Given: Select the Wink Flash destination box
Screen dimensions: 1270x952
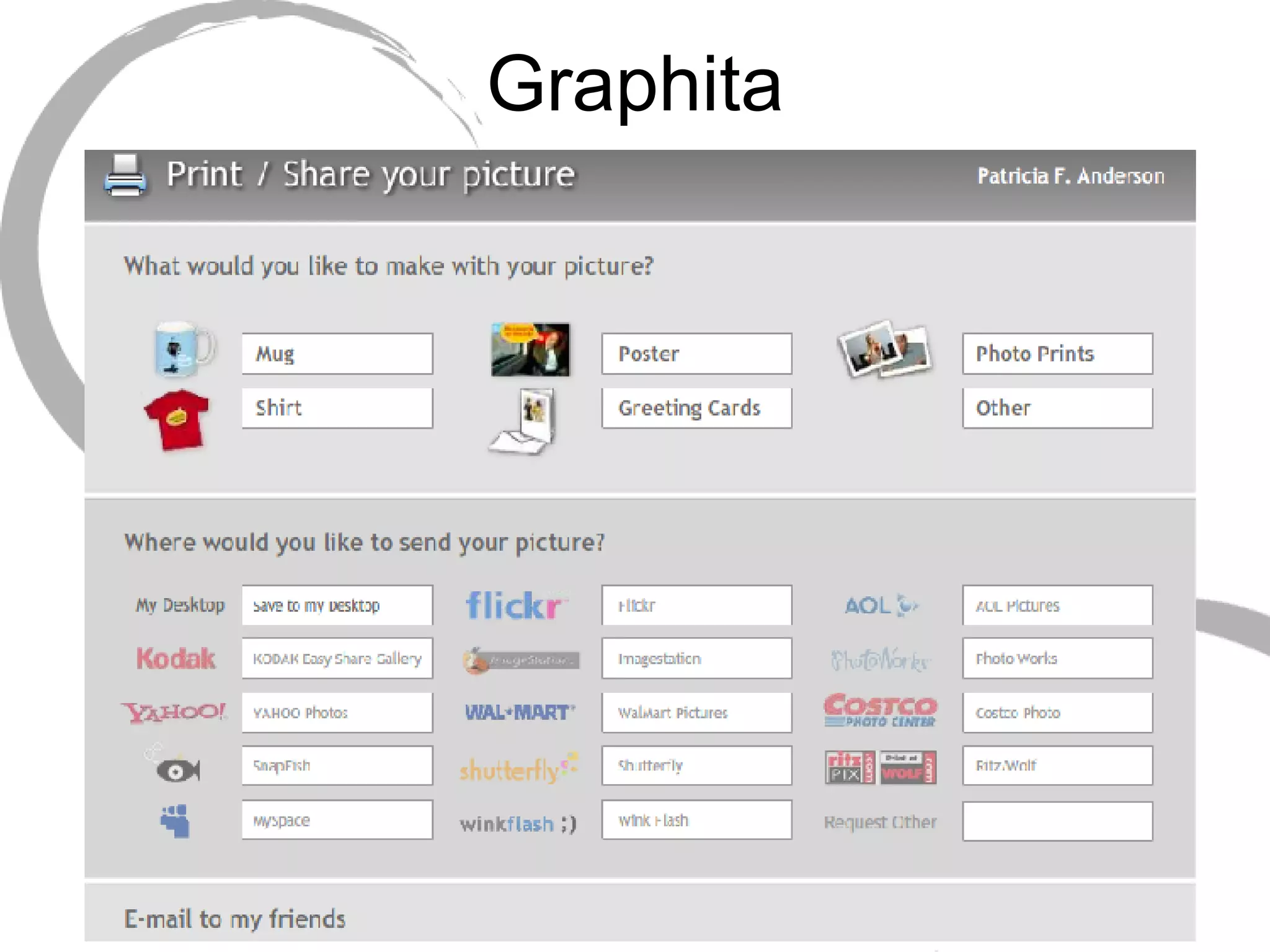Looking at the screenshot, I should pyautogui.click(x=697, y=820).
